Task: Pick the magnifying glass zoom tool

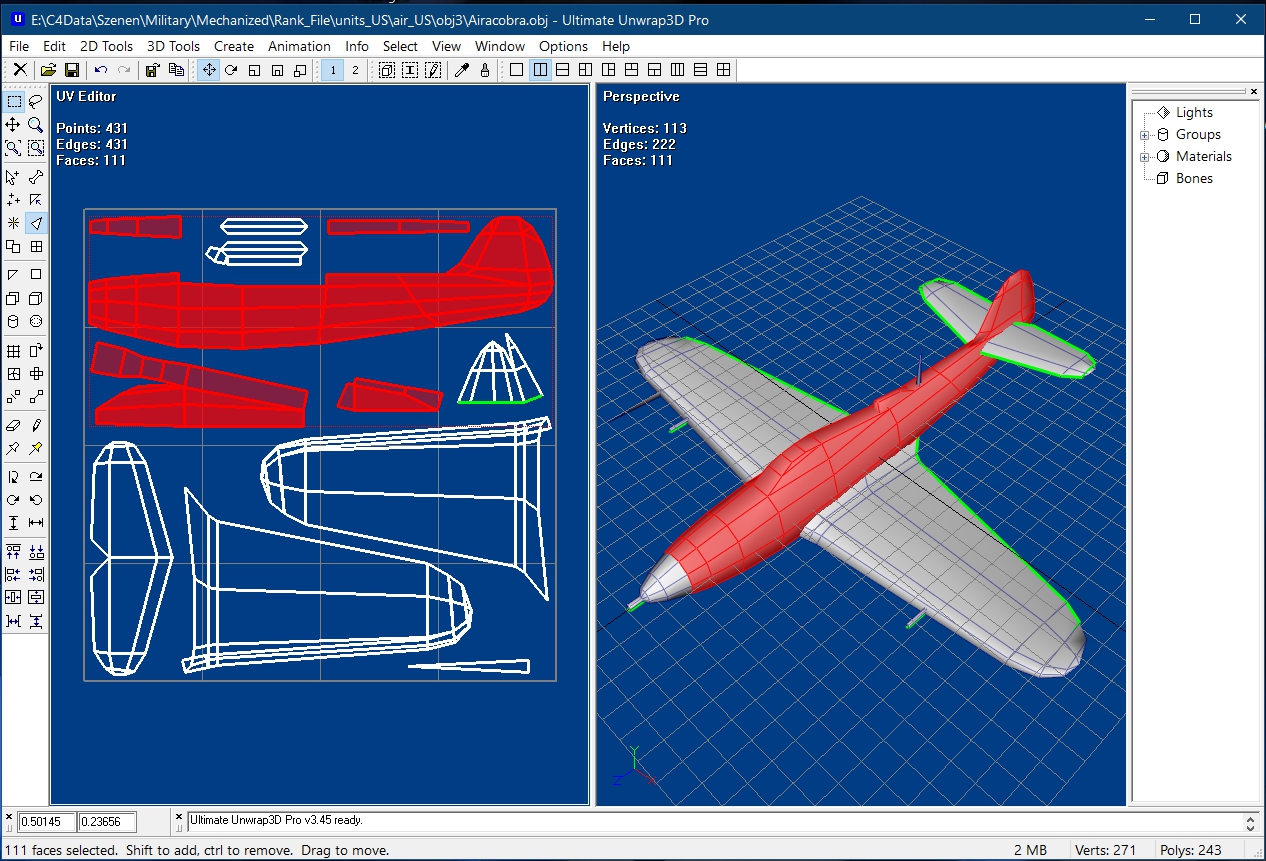Action: 36,125
